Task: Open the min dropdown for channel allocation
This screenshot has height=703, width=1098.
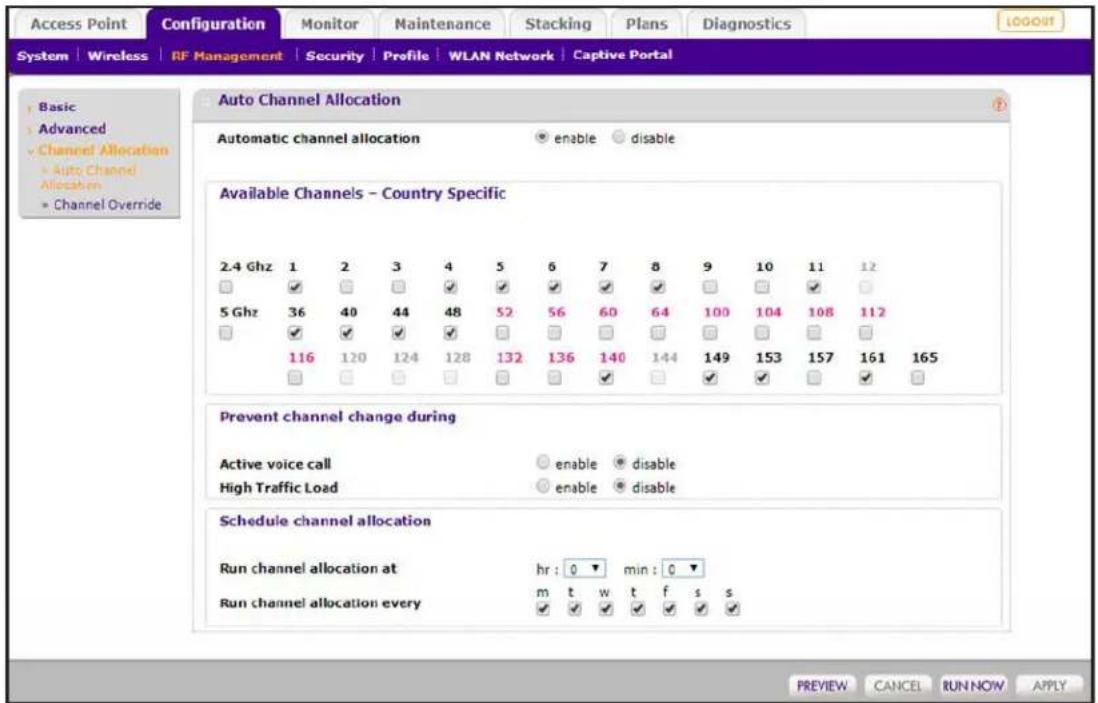Action: (x=683, y=569)
